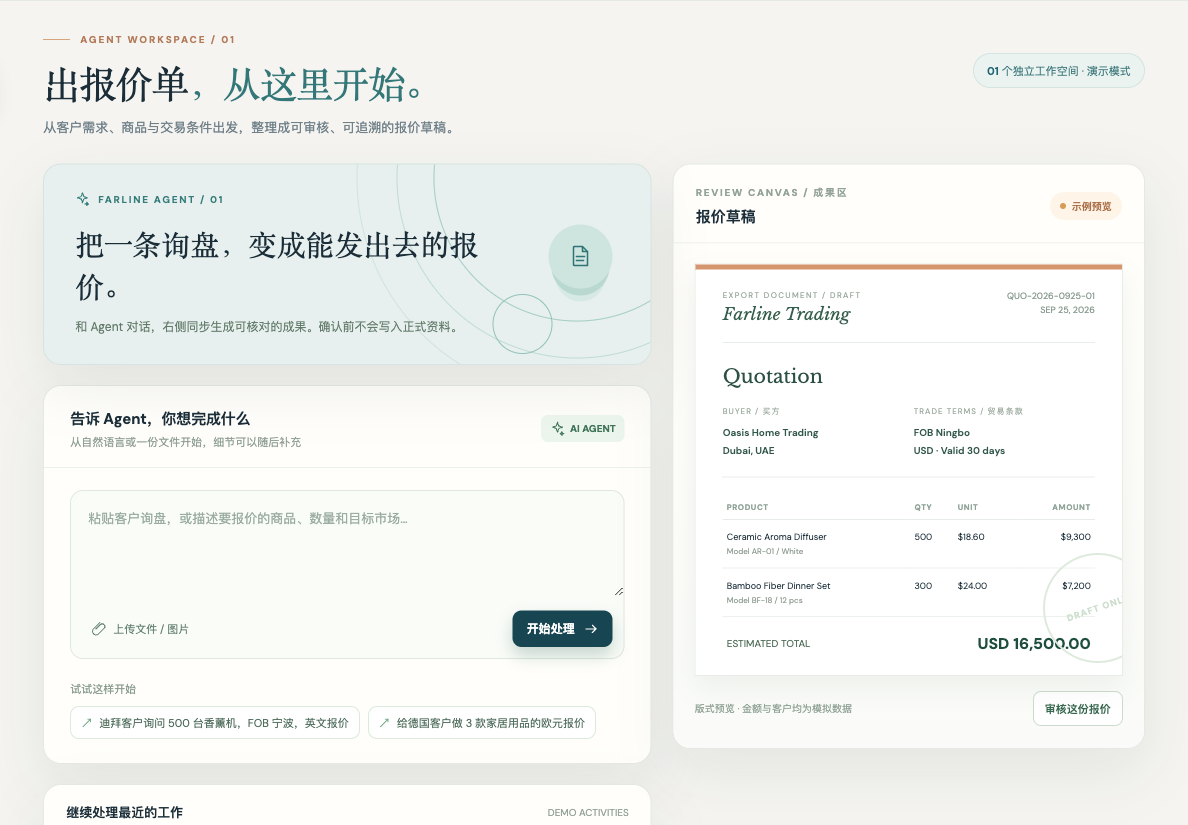The width and height of the screenshot is (1188, 825).
Task: Click the sparkle icon inside AI AGENT badge
Action: 558,429
